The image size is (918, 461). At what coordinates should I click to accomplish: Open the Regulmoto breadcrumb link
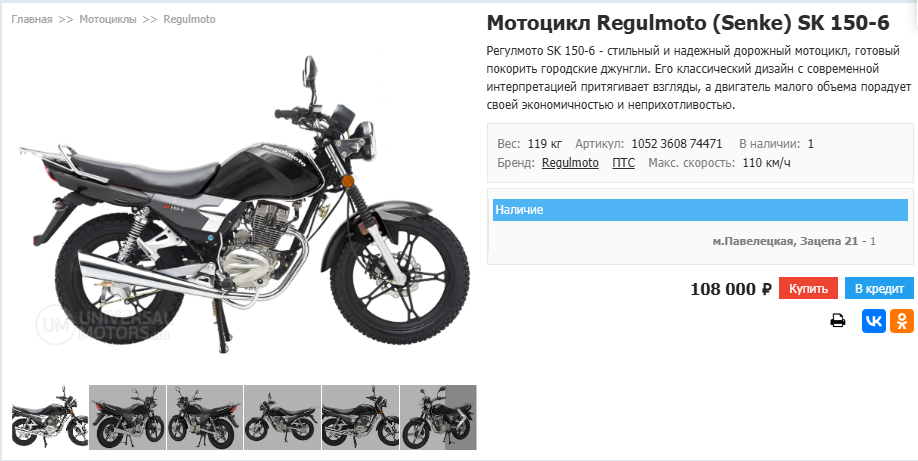point(189,19)
